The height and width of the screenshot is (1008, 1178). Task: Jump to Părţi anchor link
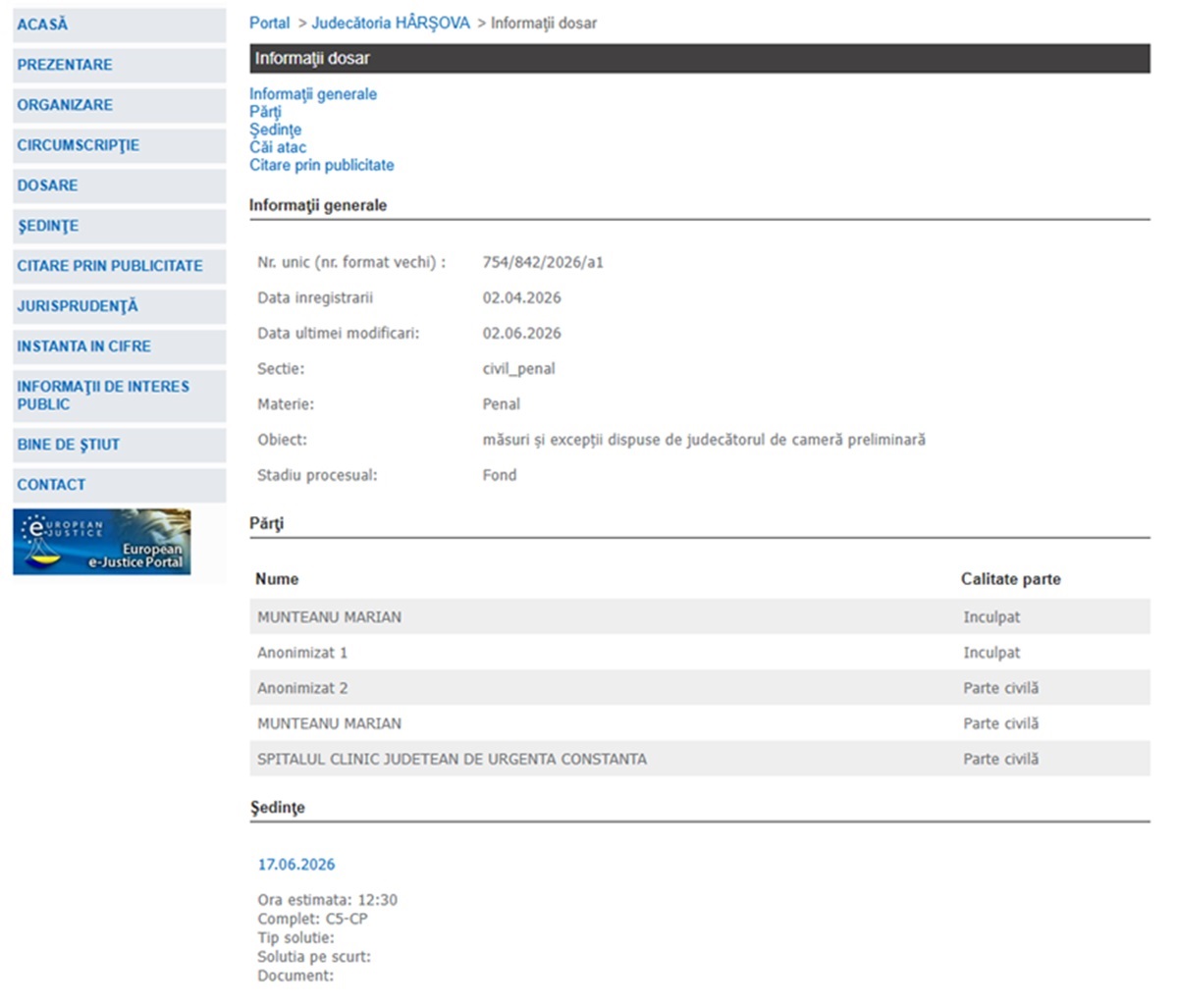click(x=265, y=112)
